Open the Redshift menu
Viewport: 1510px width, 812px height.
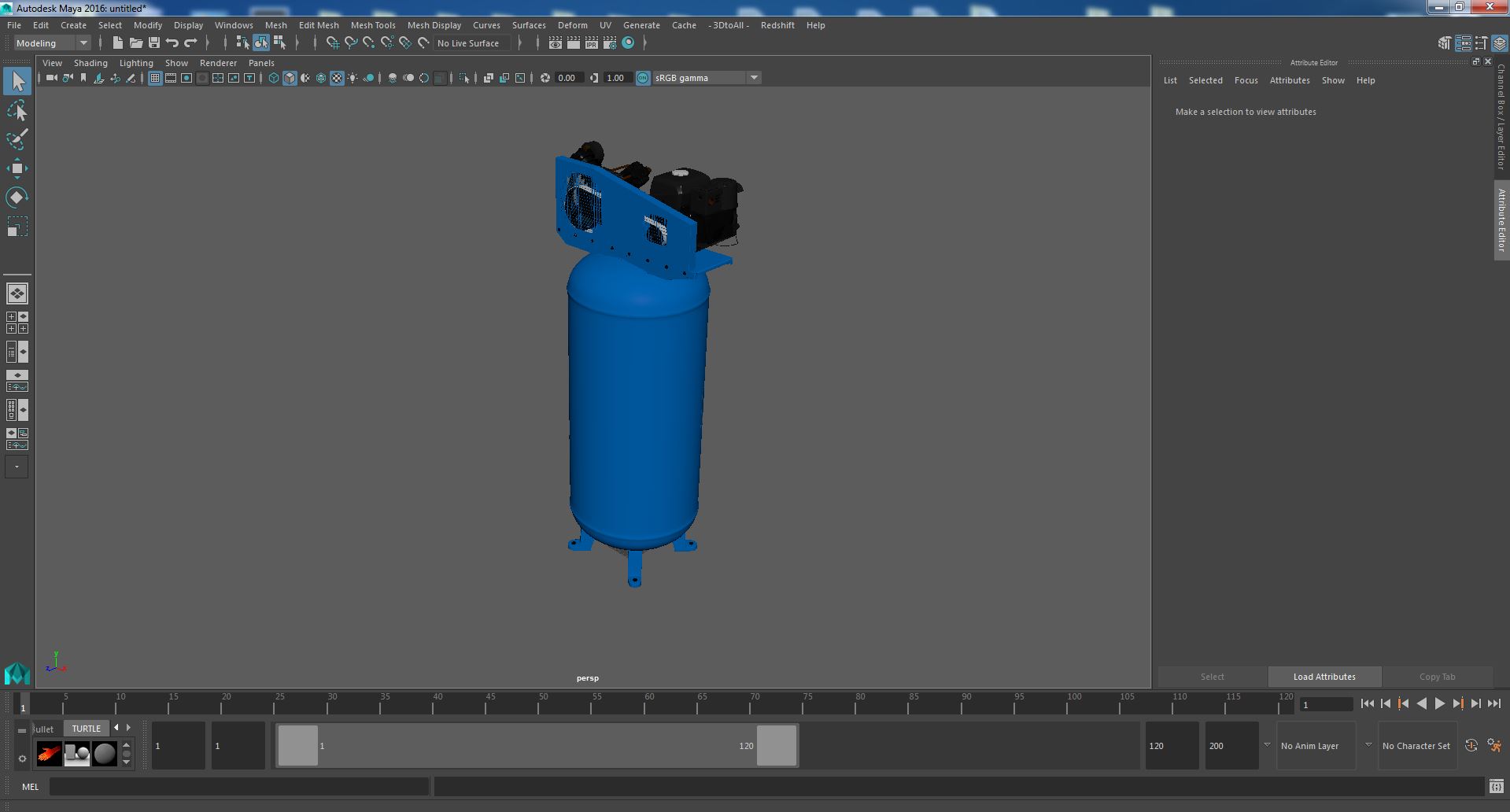click(x=777, y=25)
